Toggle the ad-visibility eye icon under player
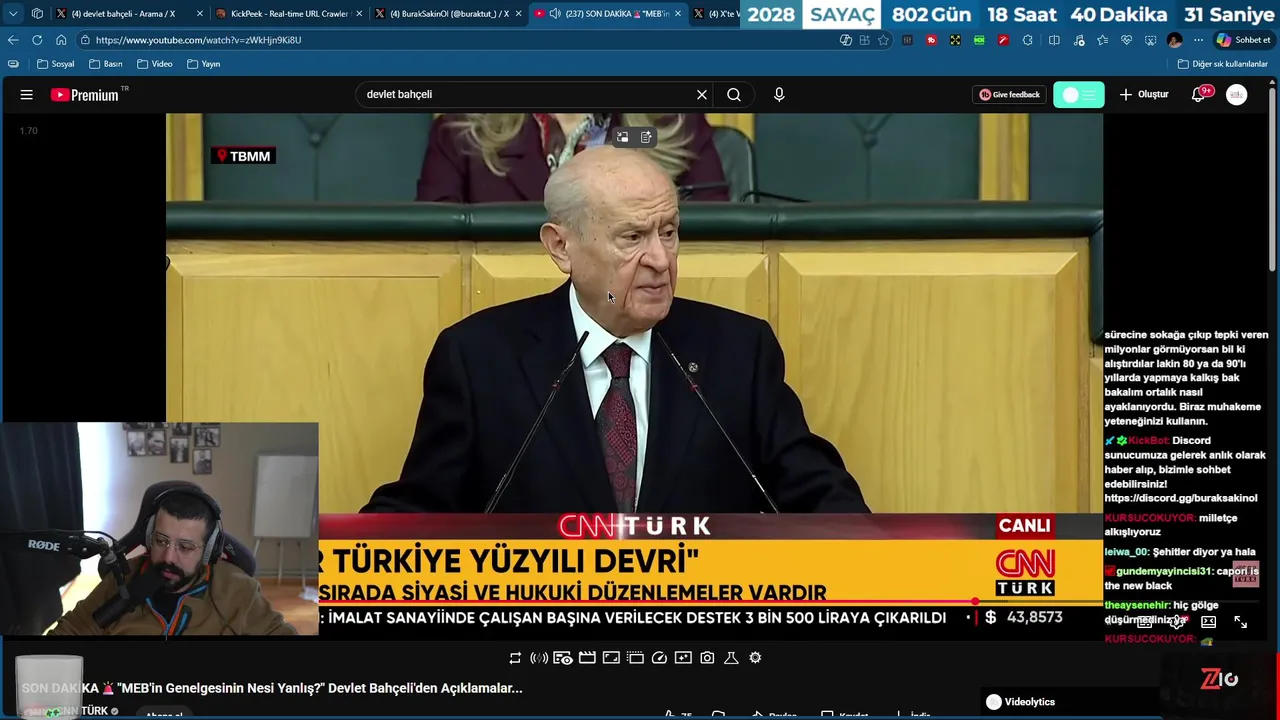1280x720 pixels. [563, 658]
